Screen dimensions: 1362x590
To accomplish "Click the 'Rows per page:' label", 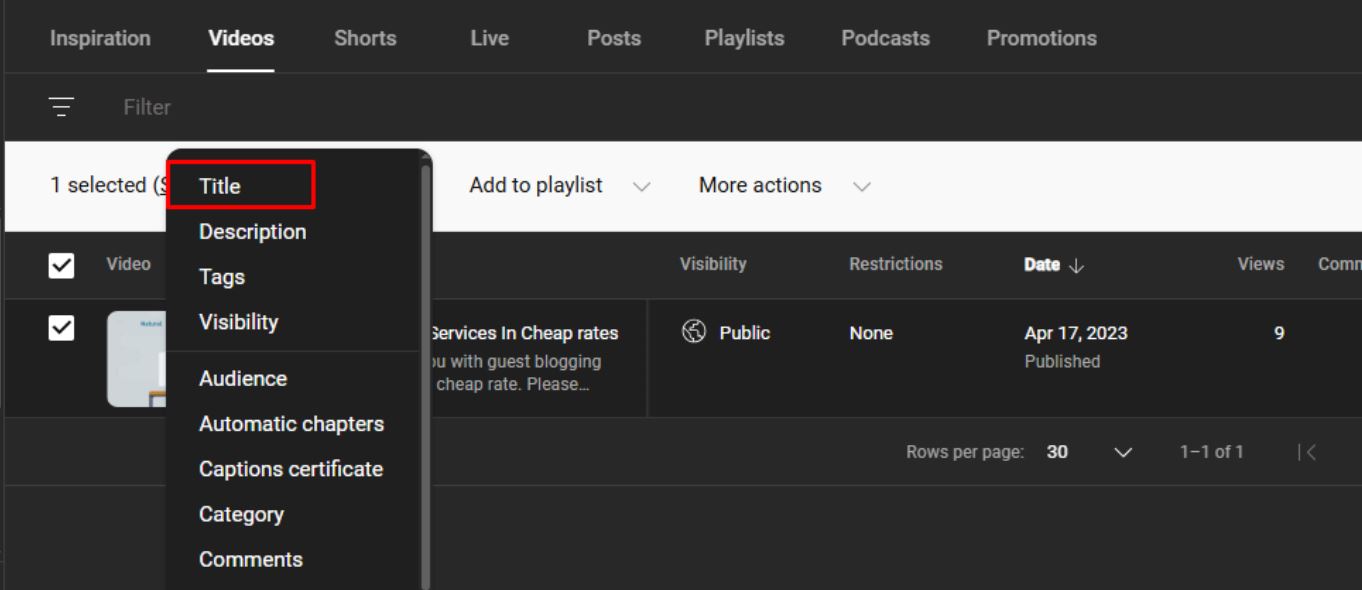I will point(965,452).
